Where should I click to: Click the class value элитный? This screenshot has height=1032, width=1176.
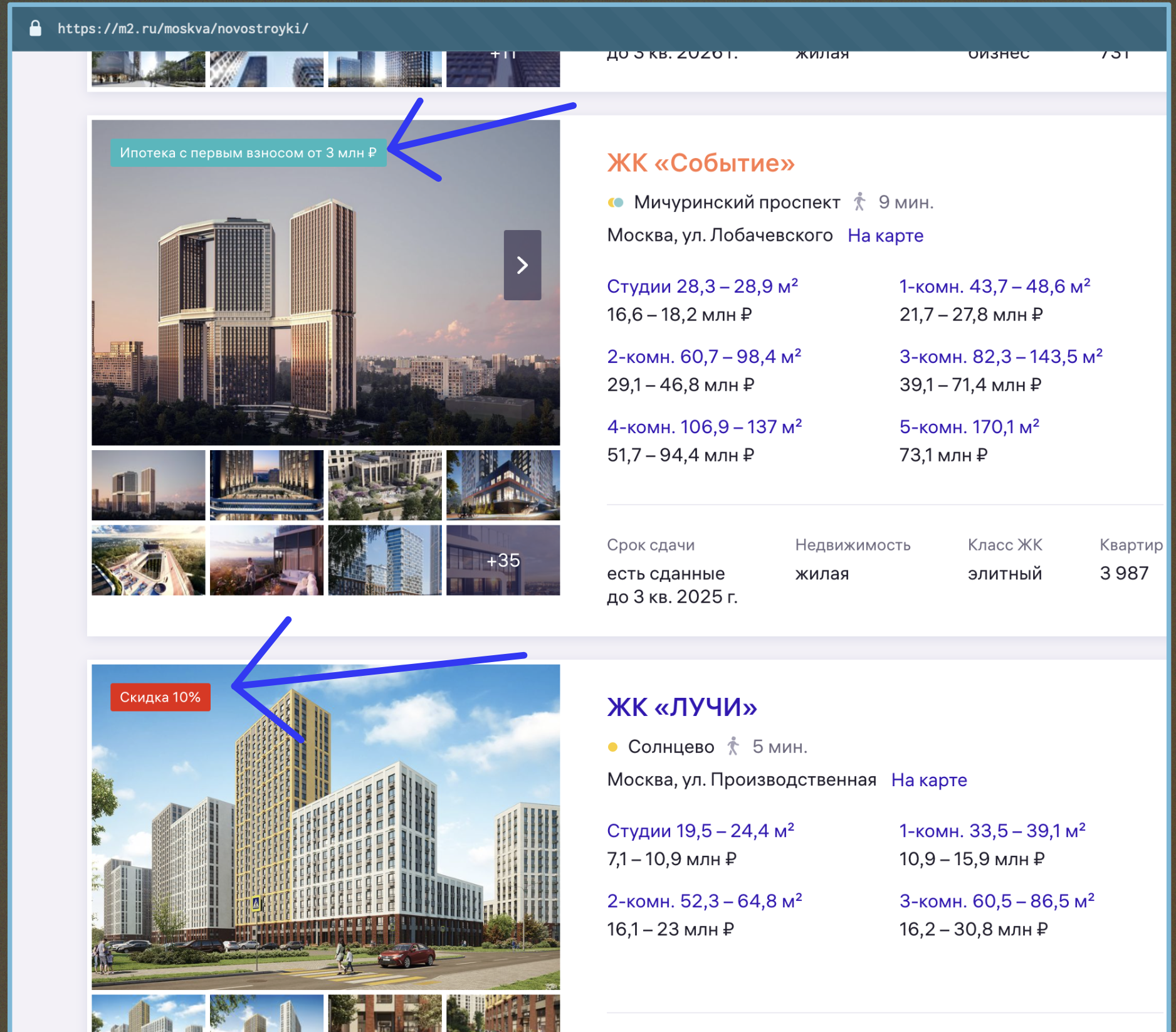[1005, 573]
